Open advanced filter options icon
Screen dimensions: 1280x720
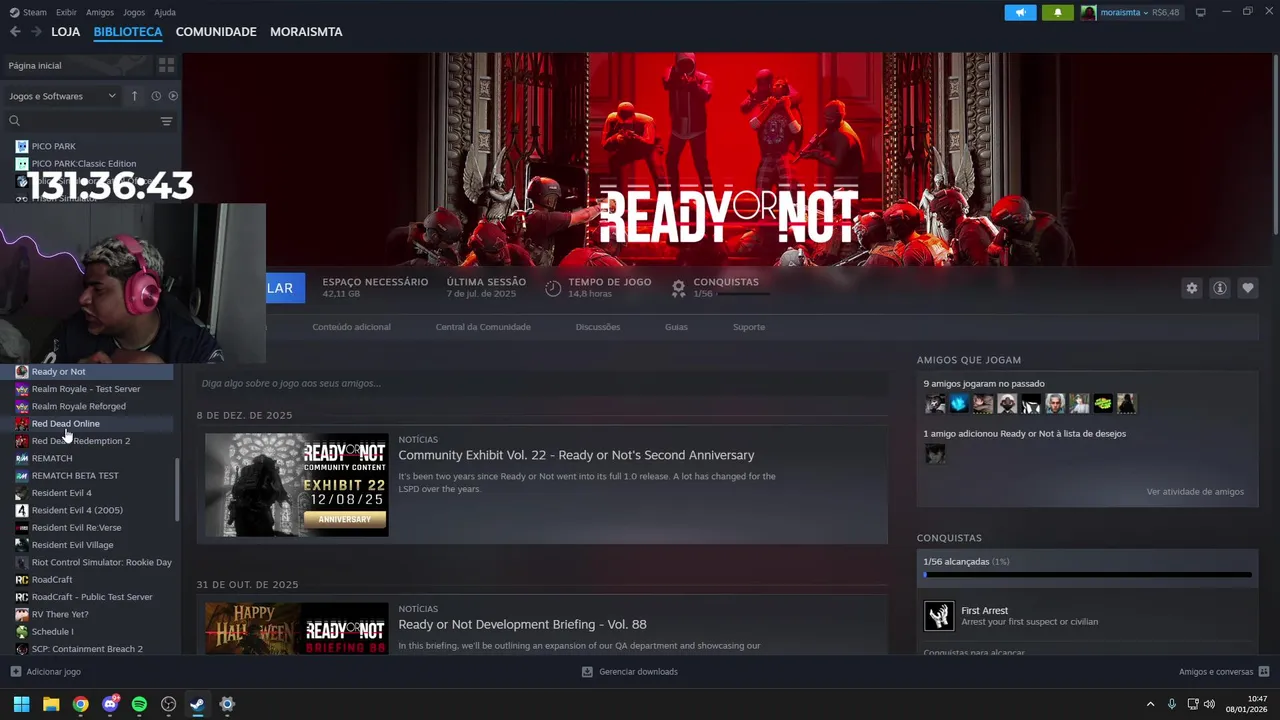[x=166, y=121]
